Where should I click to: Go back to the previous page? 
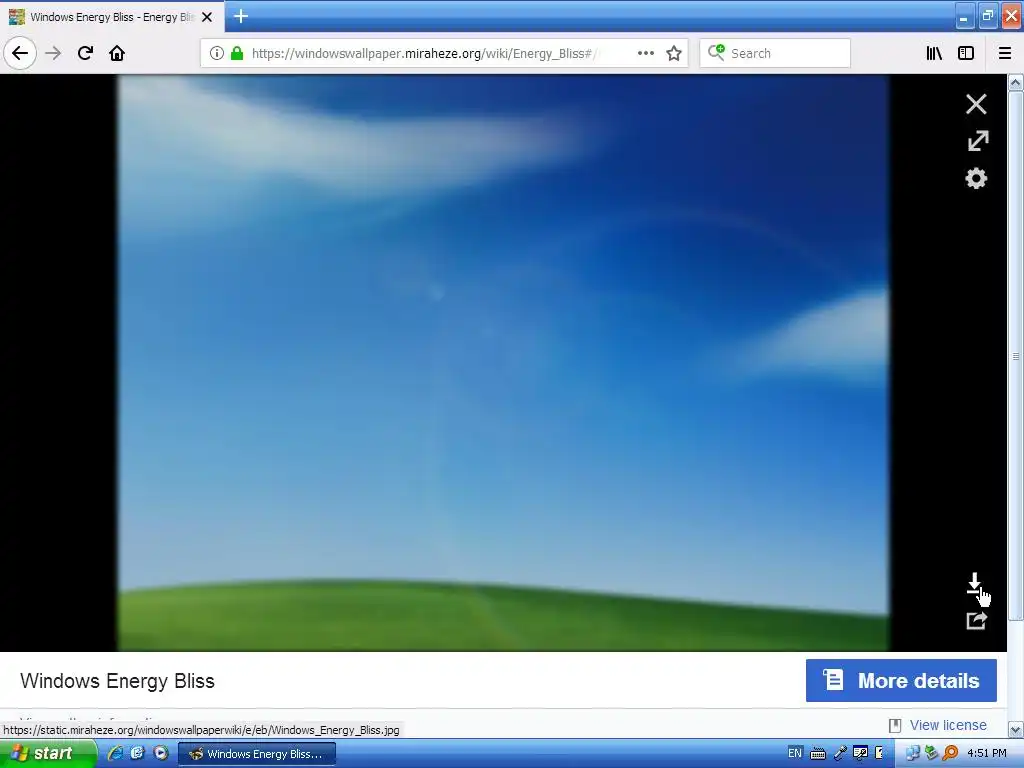click(20, 54)
